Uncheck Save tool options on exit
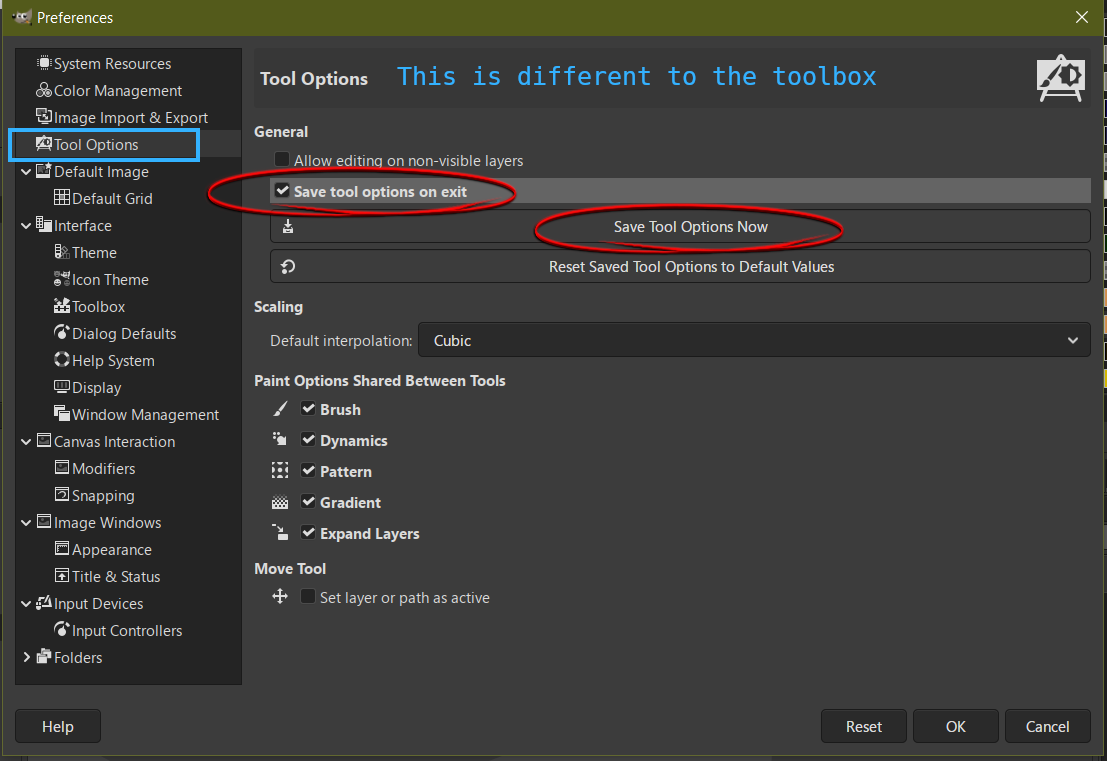1107x761 pixels. click(x=282, y=191)
